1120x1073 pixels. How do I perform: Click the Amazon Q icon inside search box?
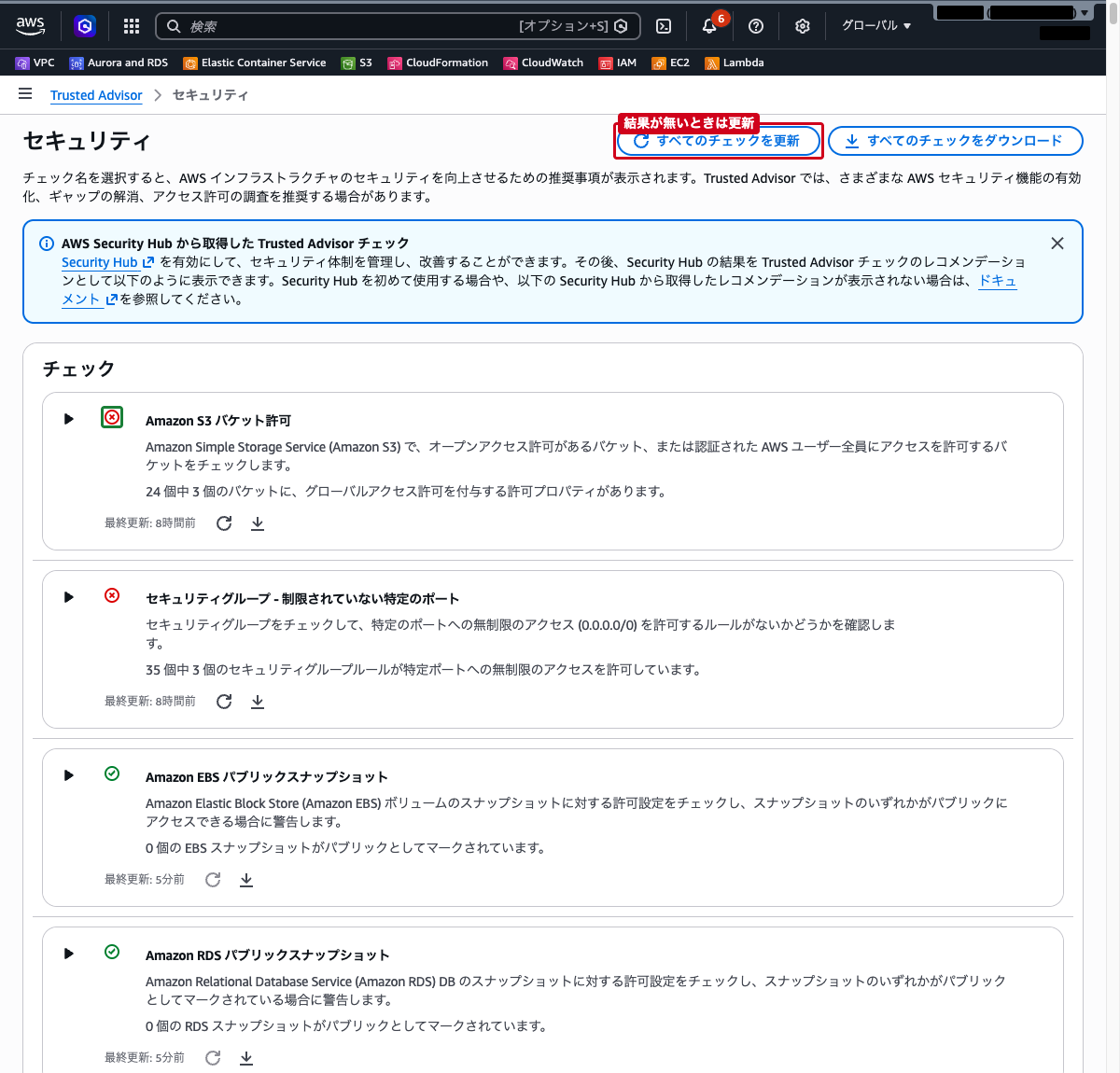622,26
